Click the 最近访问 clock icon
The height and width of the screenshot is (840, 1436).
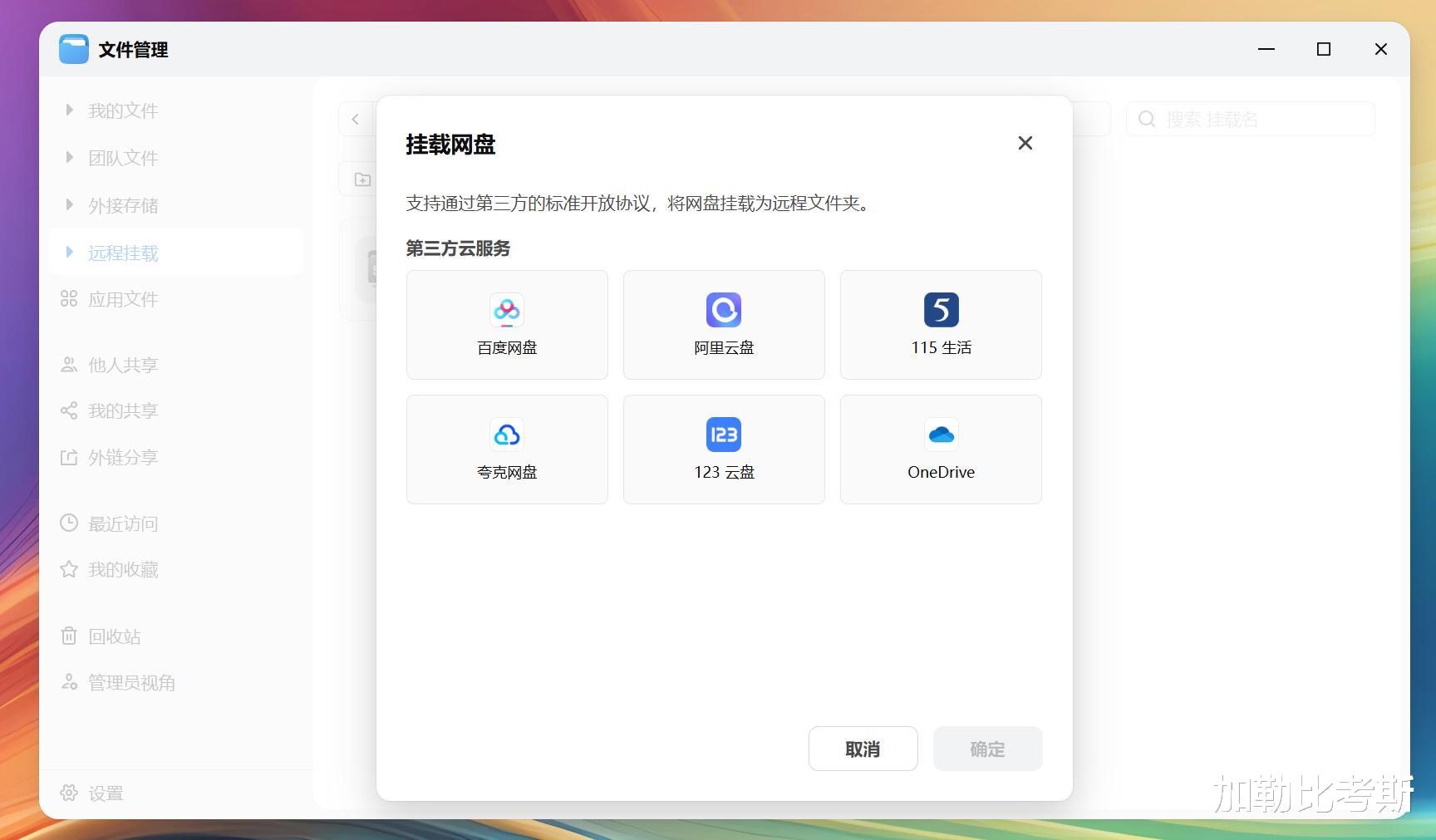pyautogui.click(x=69, y=523)
